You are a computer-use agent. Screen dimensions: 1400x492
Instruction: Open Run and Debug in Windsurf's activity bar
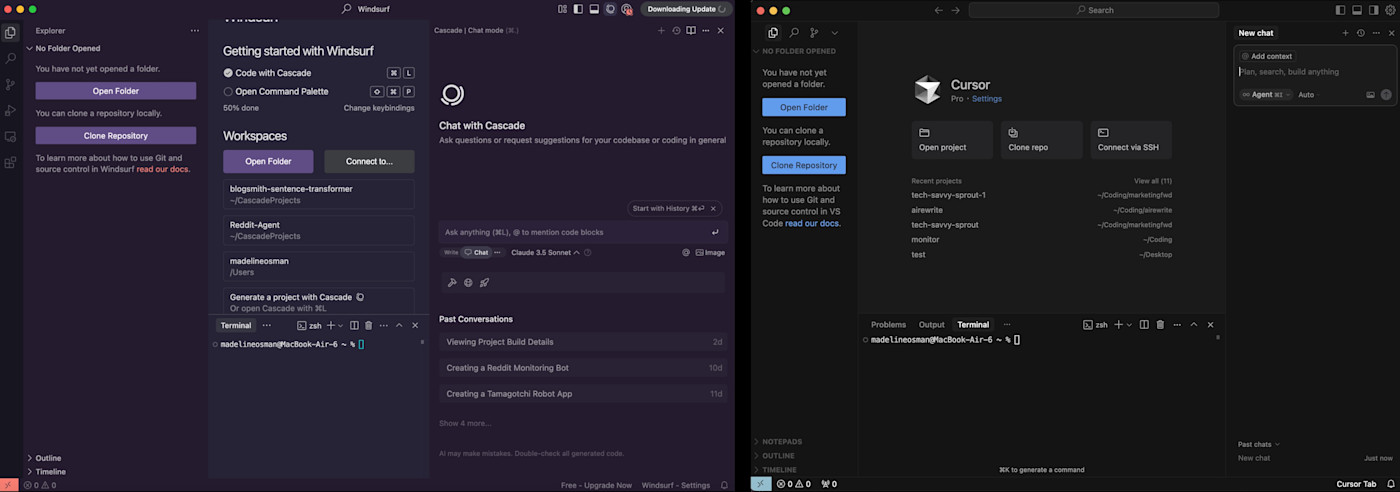(10, 111)
